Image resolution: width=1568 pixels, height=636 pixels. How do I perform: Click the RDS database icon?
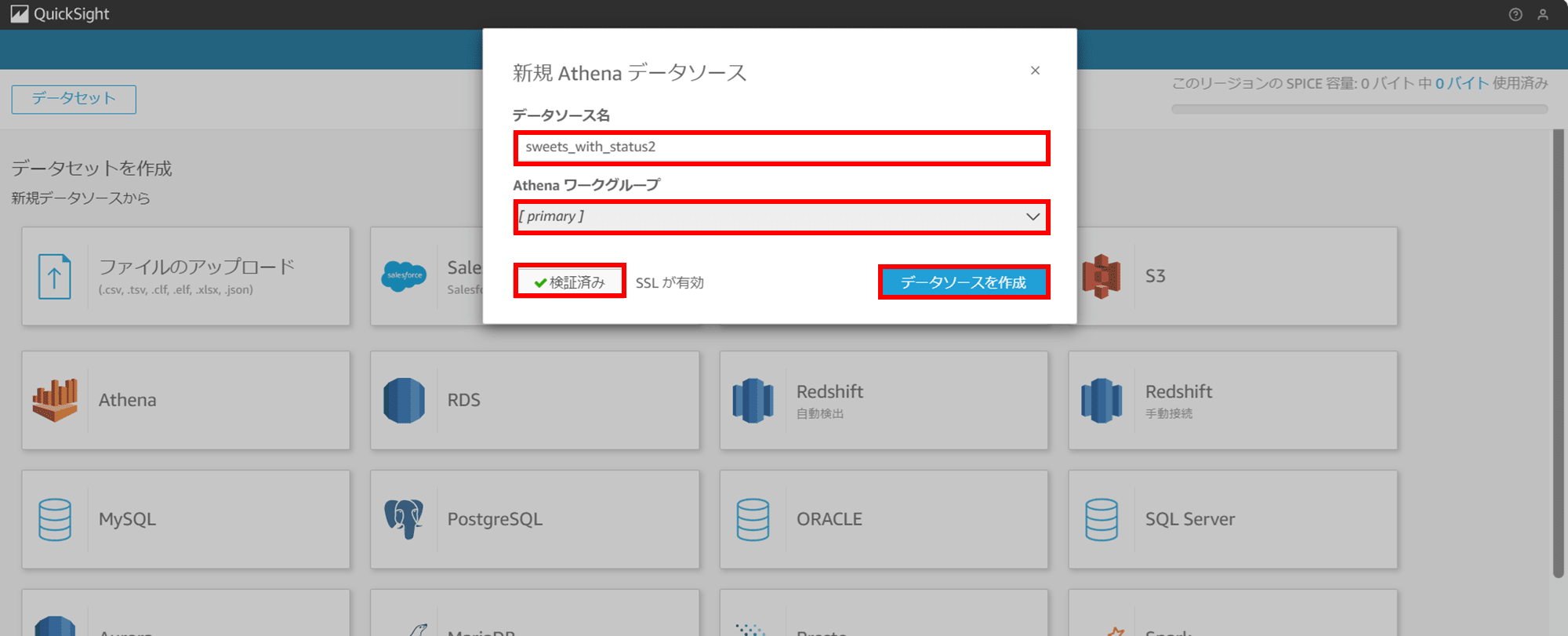point(404,400)
